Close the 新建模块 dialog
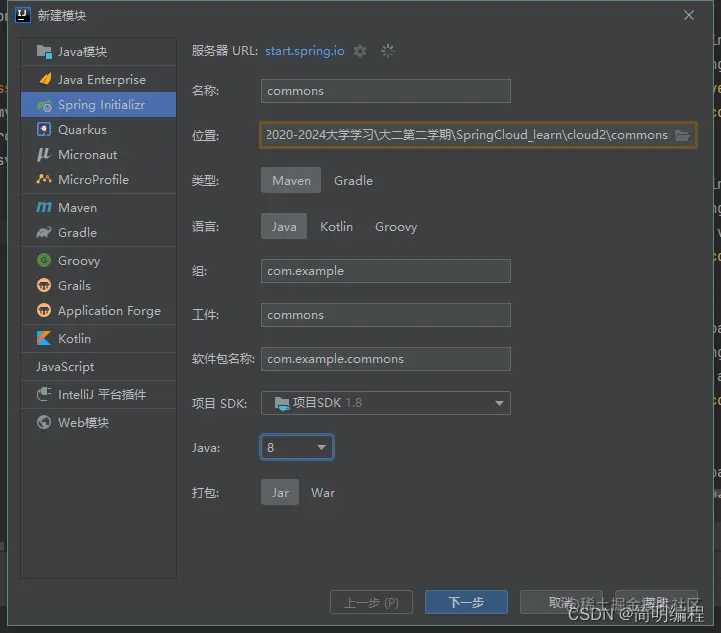 coord(689,15)
